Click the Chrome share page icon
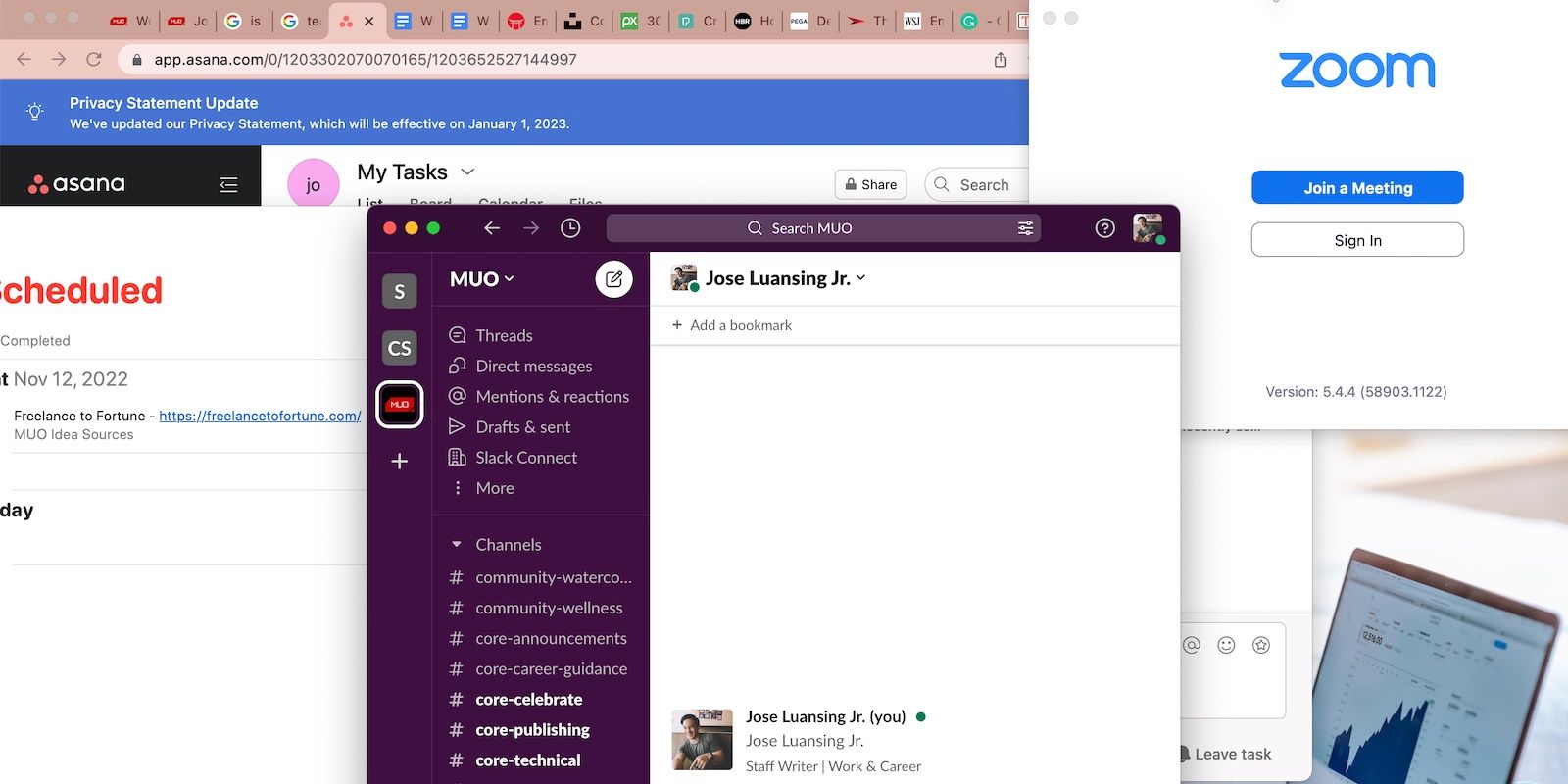The height and width of the screenshot is (784, 1568). [1001, 60]
